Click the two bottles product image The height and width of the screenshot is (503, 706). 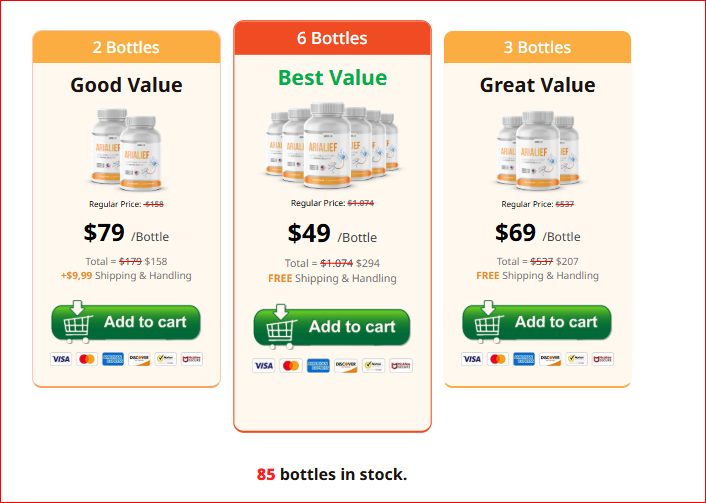click(126, 149)
